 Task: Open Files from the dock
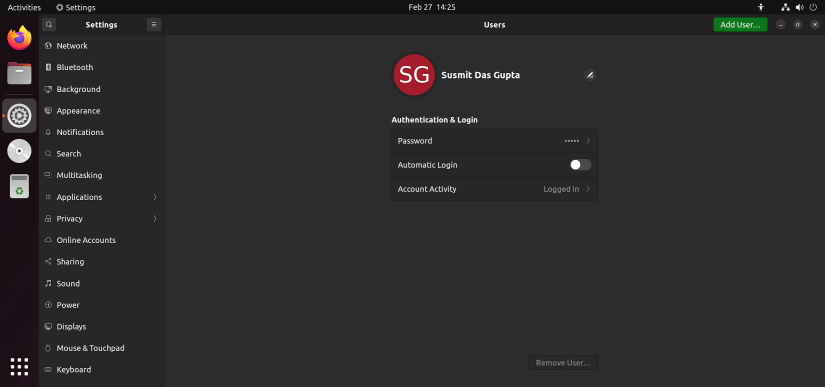[x=19, y=73]
